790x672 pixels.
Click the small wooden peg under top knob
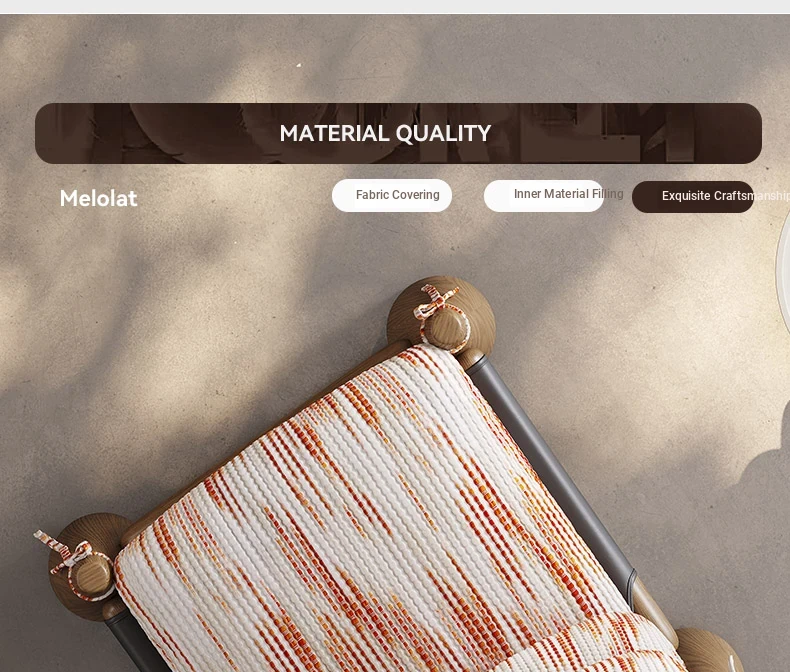tap(472, 359)
